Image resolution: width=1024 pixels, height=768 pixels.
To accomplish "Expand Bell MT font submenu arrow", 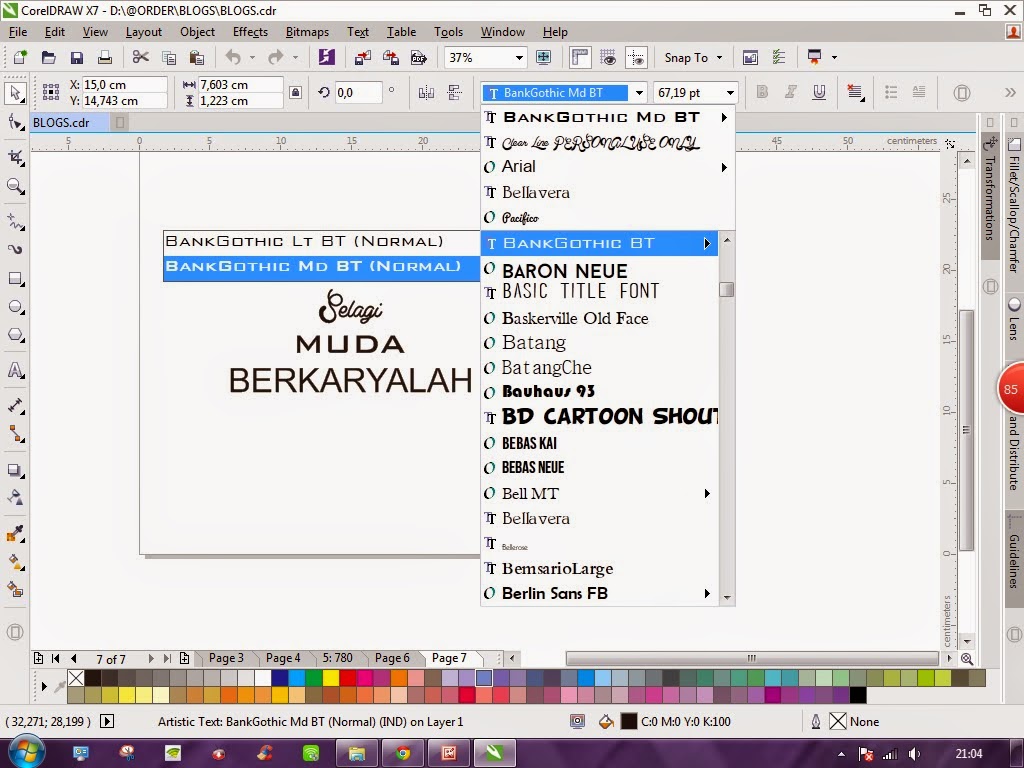I will pos(707,494).
